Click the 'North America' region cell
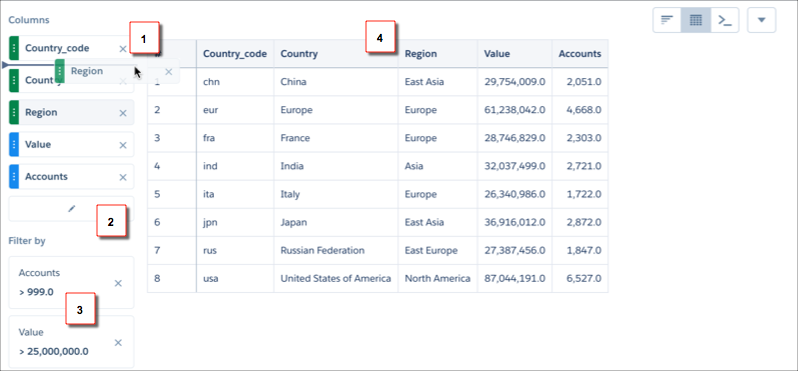This screenshot has height=371, width=798. tap(438, 278)
